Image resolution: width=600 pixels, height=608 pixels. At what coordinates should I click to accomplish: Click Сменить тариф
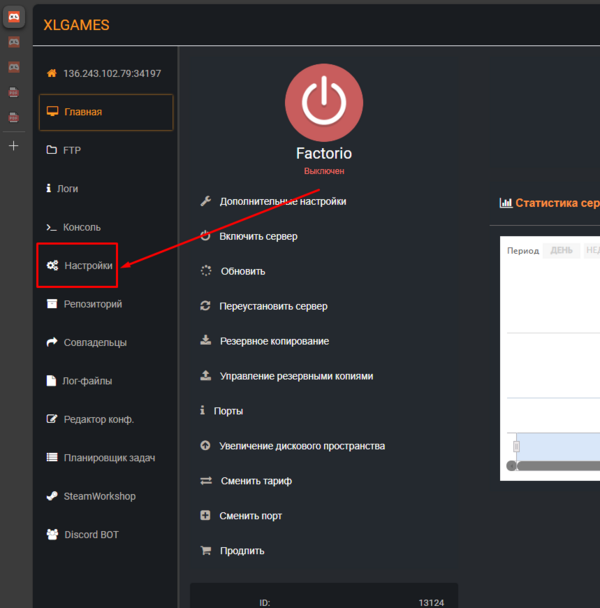(255, 481)
